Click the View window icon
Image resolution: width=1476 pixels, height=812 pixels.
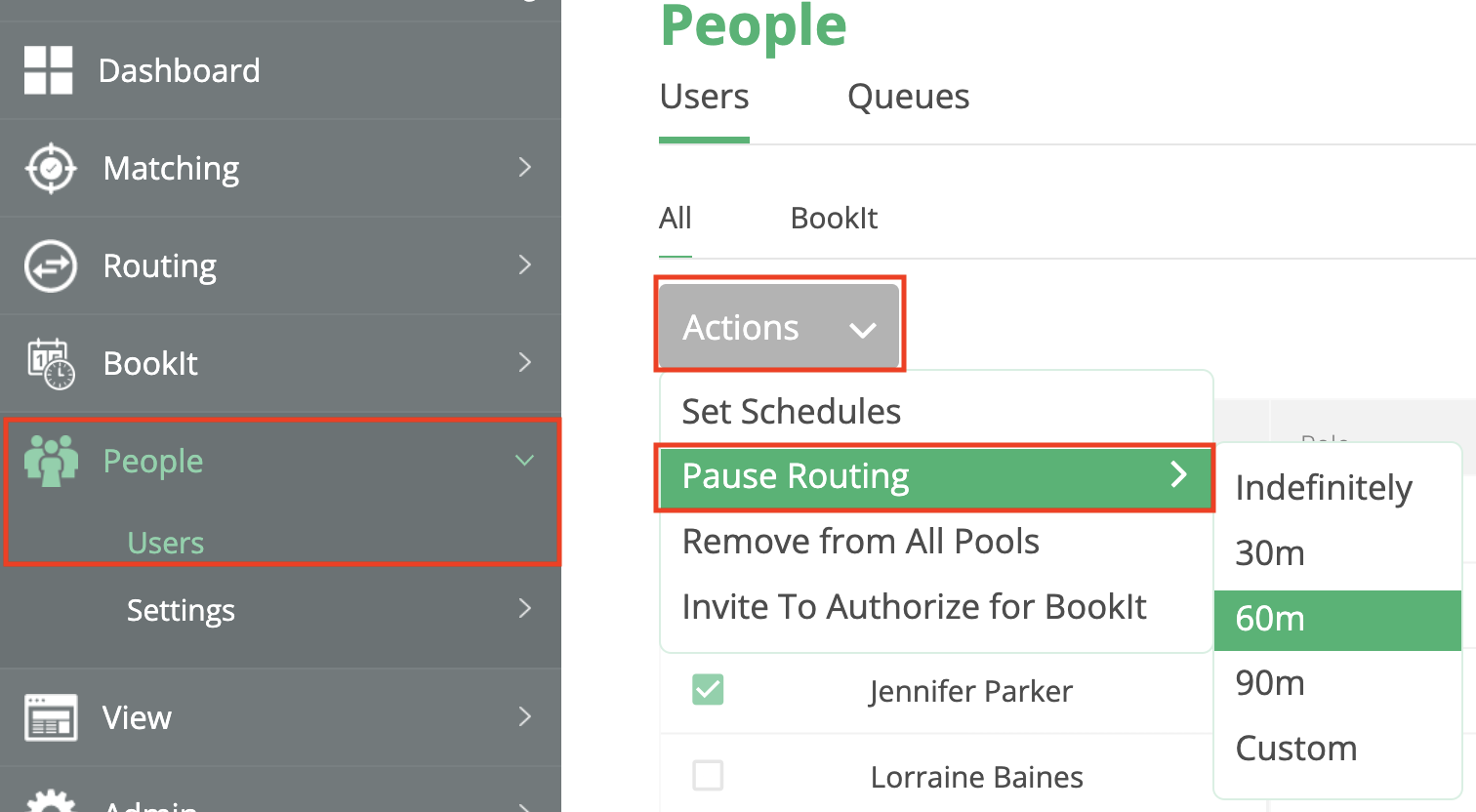point(51,717)
